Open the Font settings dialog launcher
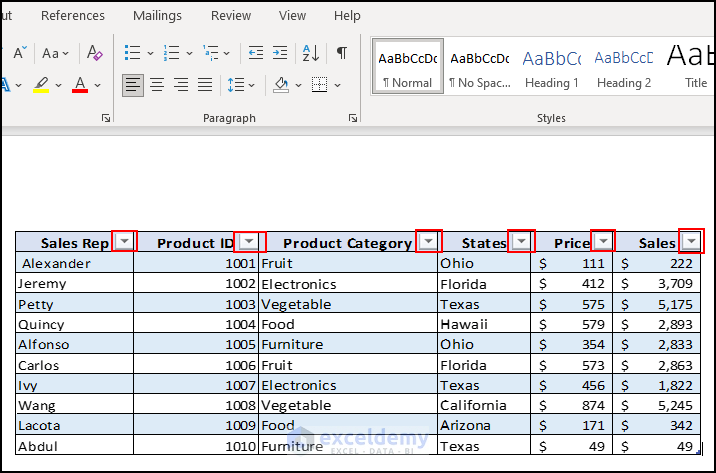This screenshot has width=716, height=473. click(x=106, y=118)
